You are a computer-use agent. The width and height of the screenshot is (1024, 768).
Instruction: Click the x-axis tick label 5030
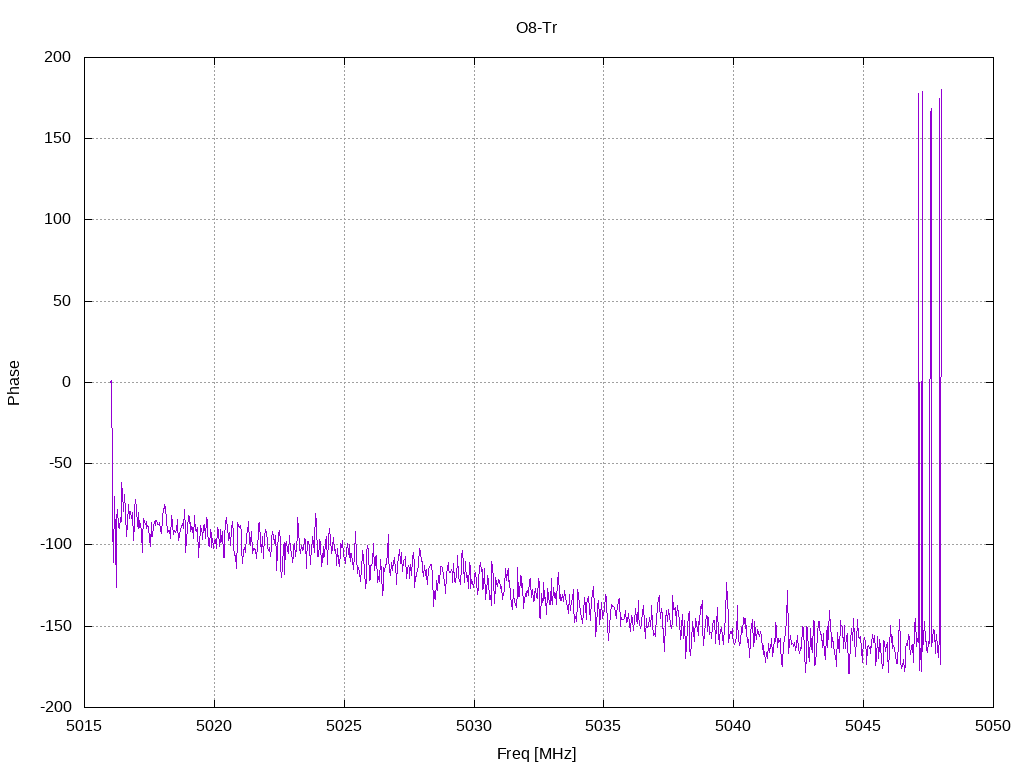point(474,726)
